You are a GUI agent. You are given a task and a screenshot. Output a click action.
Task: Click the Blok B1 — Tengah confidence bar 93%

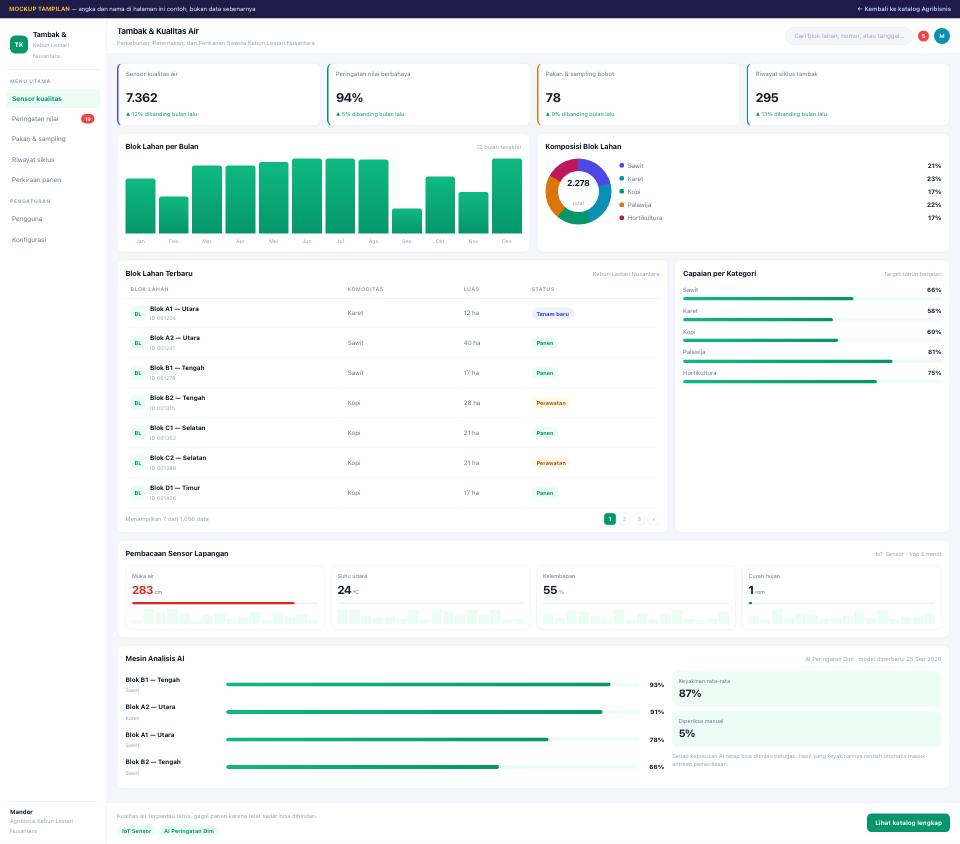(433, 684)
